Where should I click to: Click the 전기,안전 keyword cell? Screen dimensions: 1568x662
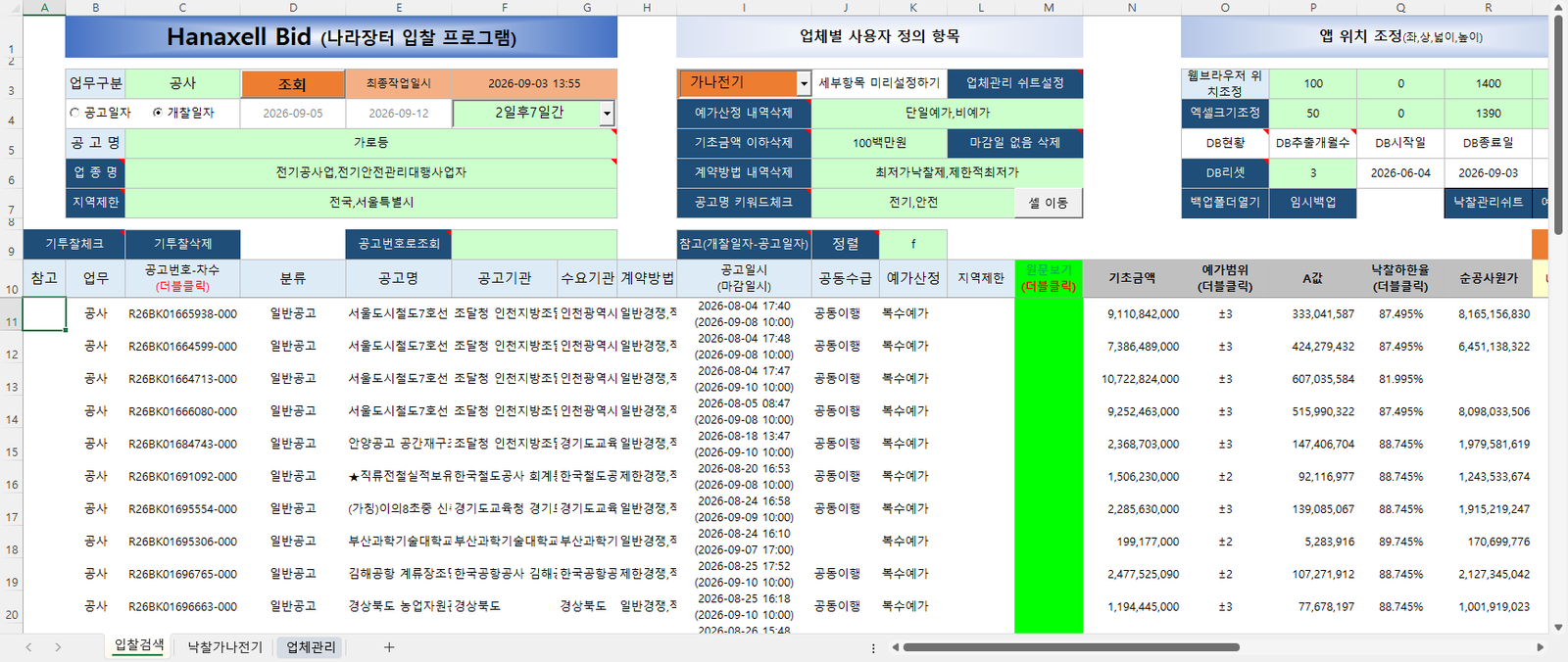tap(913, 202)
